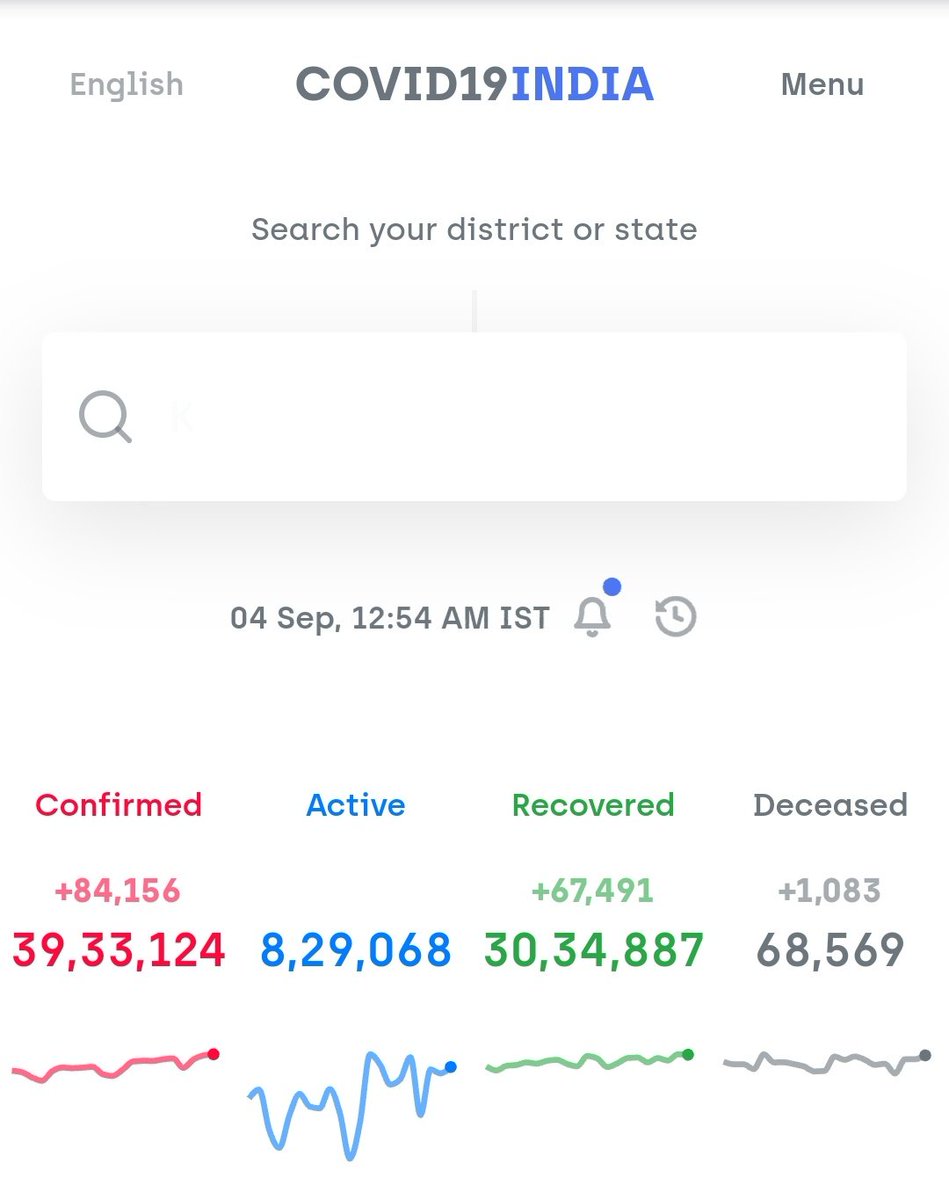Image resolution: width=949 pixels, height=1200 pixels.
Task: Select the Recovered statistic label
Action: point(593,805)
